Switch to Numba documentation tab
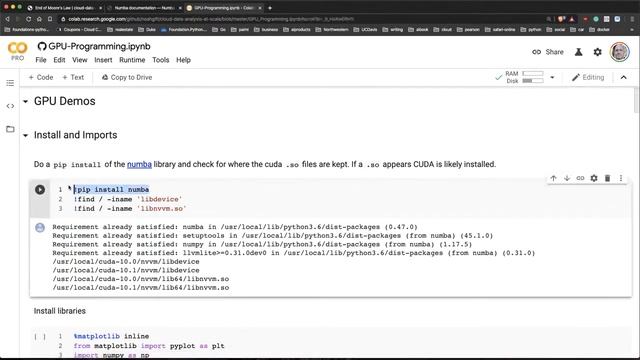Screen dimensions: 640x360 click(x=144, y=8)
